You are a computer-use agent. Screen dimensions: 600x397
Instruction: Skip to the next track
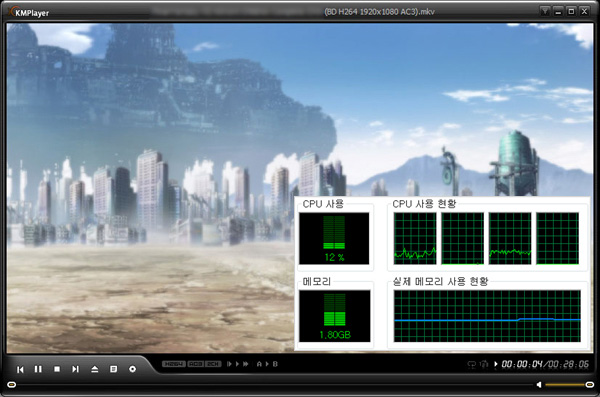75,369
